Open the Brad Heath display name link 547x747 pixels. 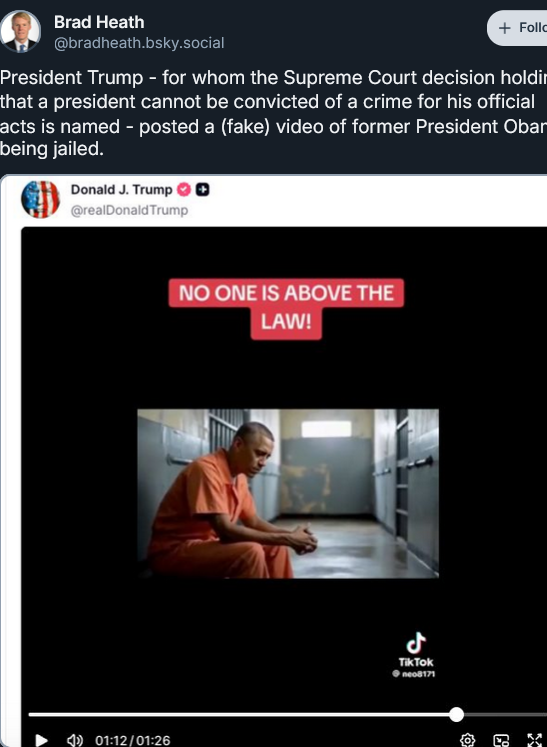point(99,22)
